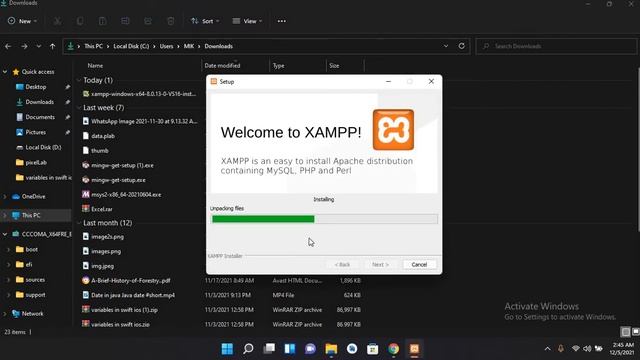
Task: Open recent locations dropdown chevron
Action: [x=38, y=46]
